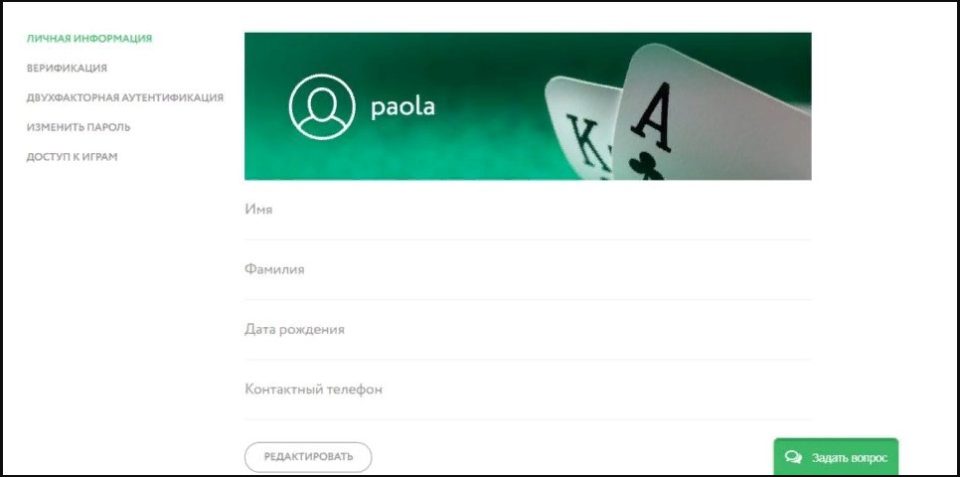The width and height of the screenshot is (960, 477).
Task: Select the Дата рождения field
Action: [x=528, y=329]
